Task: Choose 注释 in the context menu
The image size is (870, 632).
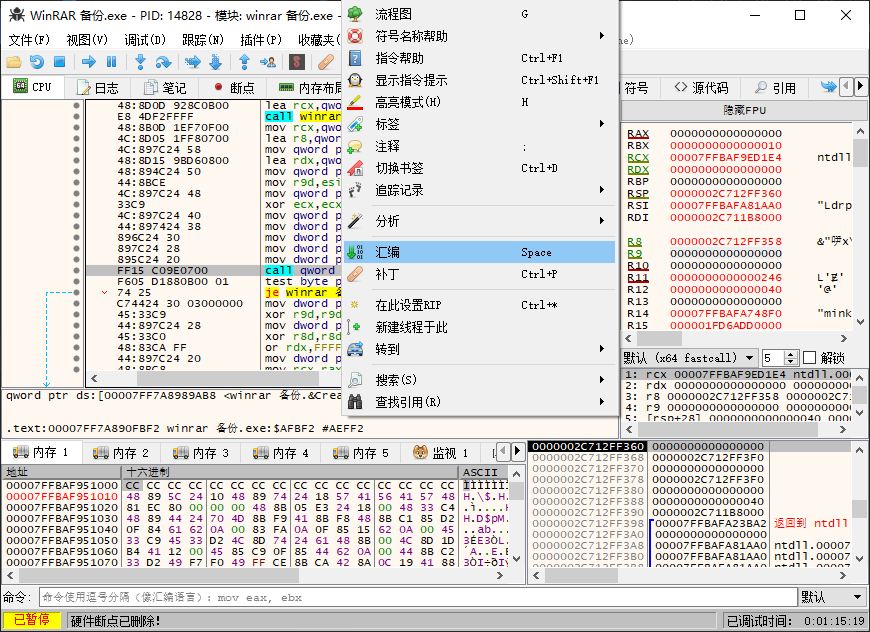Action: click(x=480, y=146)
